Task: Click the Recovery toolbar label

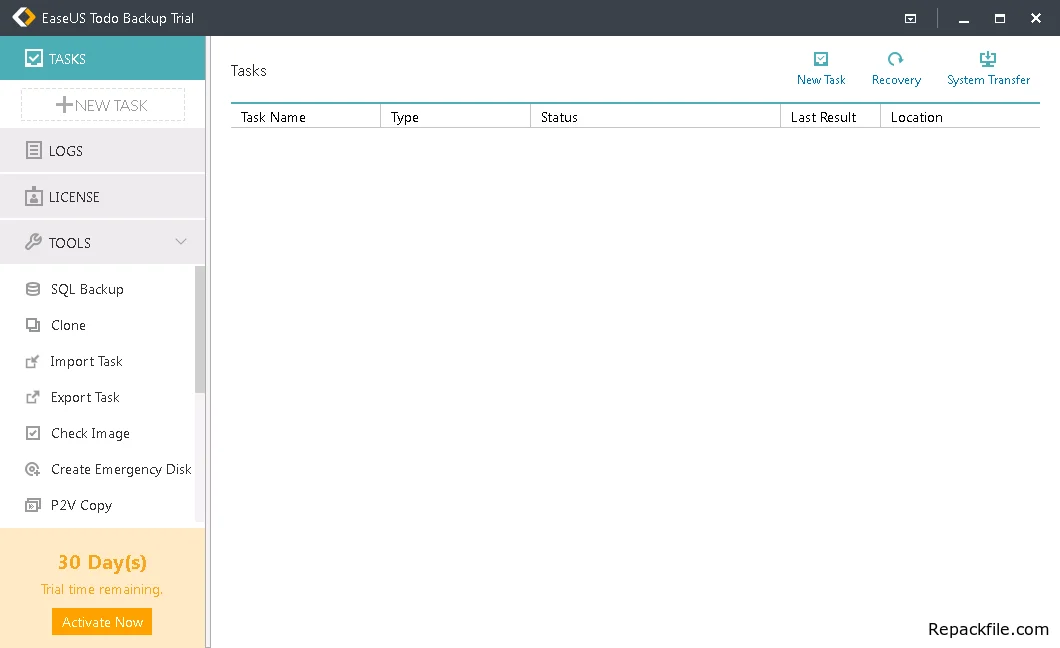Action: click(x=896, y=80)
